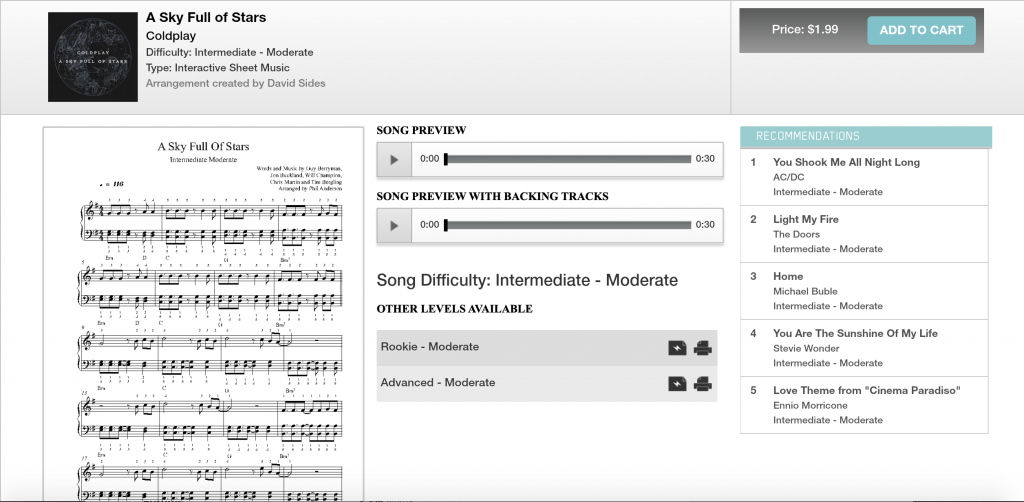1024x502 pixels.
Task: Click the Stevie Wonder artist text
Action: tap(806, 349)
